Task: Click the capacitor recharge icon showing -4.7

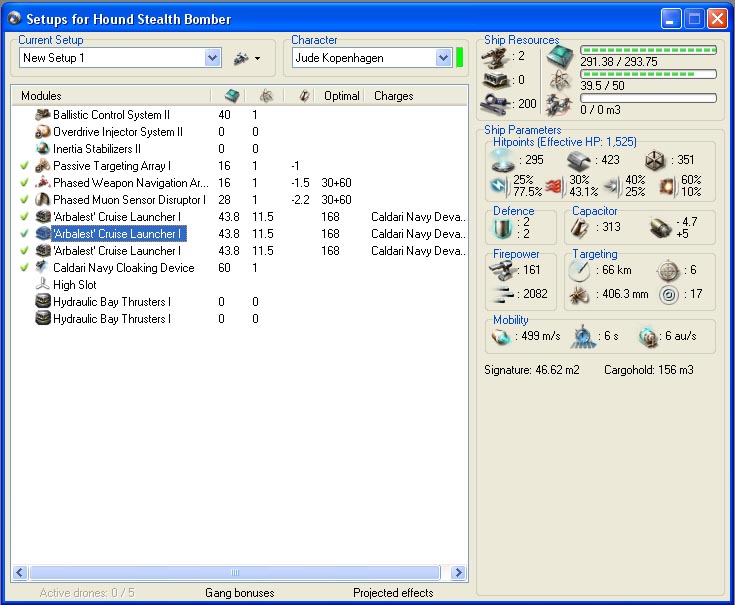Action: pos(661,228)
